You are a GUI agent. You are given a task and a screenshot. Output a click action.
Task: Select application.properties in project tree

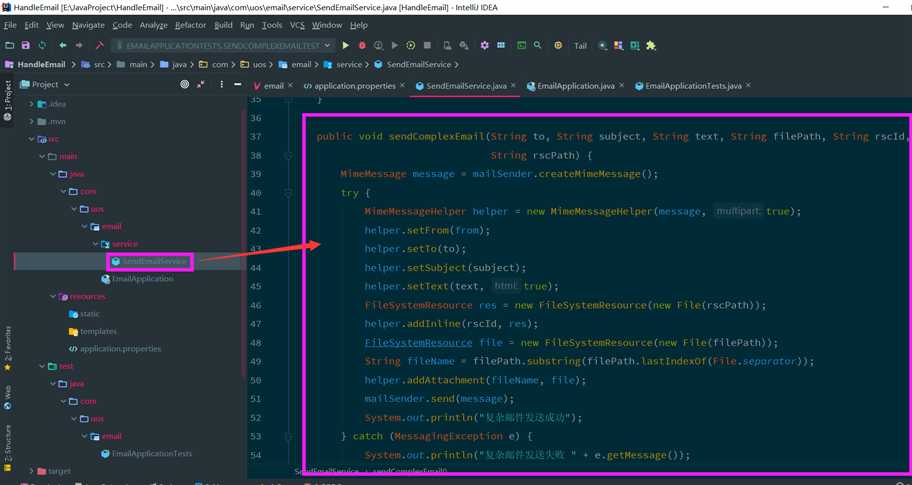coord(115,348)
